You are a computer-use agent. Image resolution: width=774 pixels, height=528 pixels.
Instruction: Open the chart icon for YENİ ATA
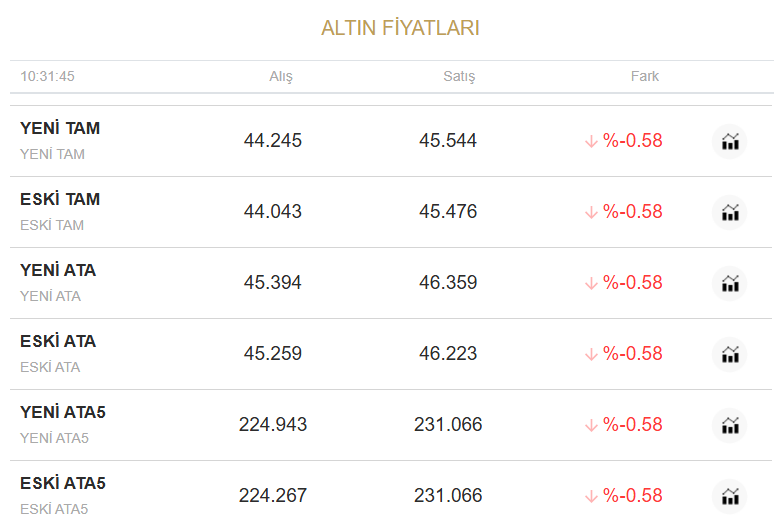point(730,284)
